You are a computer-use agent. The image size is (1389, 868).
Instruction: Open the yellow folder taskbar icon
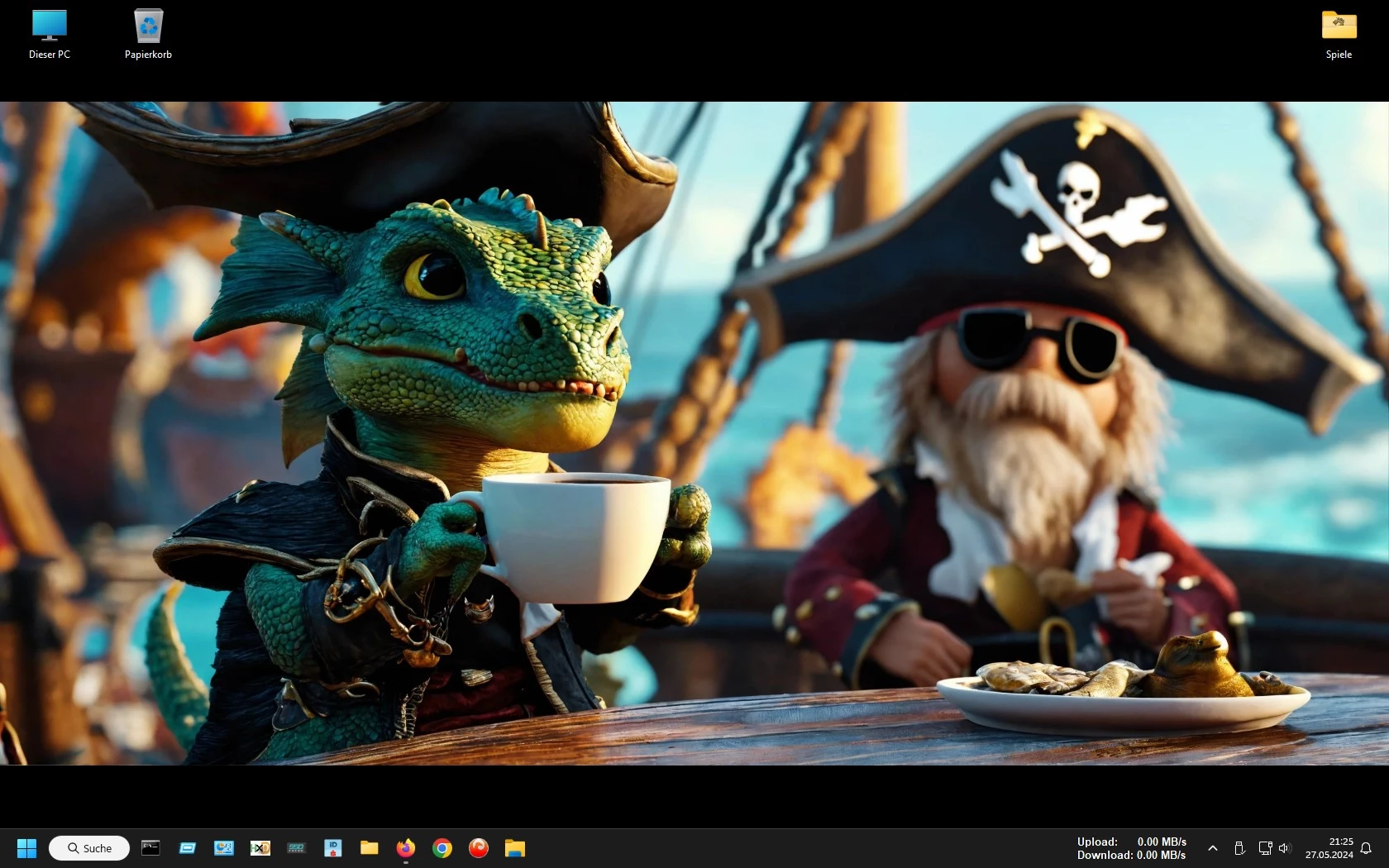click(x=370, y=847)
